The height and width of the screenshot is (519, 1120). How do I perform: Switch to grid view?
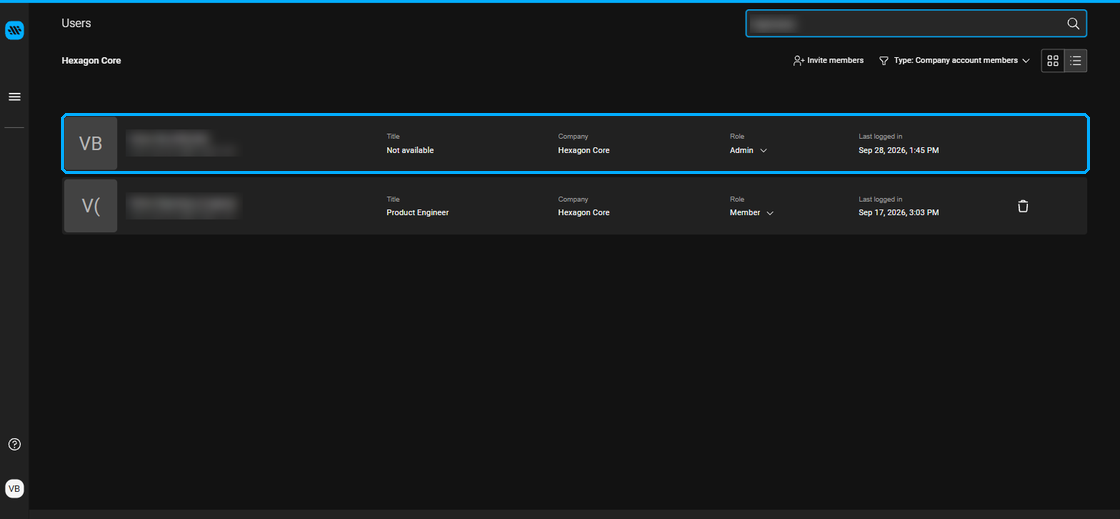coord(1053,61)
